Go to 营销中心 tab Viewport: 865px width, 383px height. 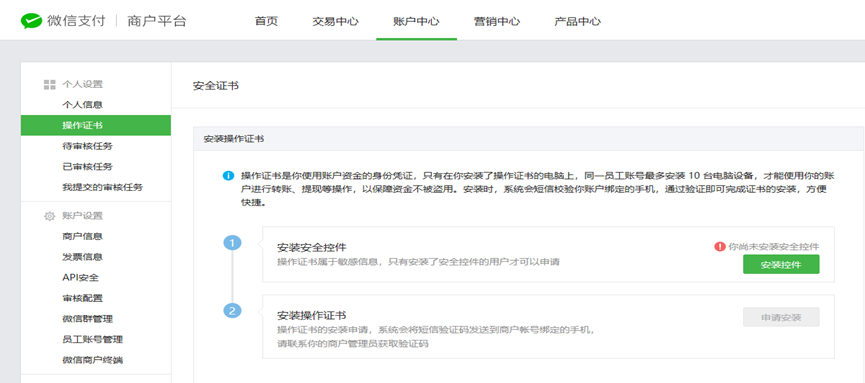[x=497, y=22]
